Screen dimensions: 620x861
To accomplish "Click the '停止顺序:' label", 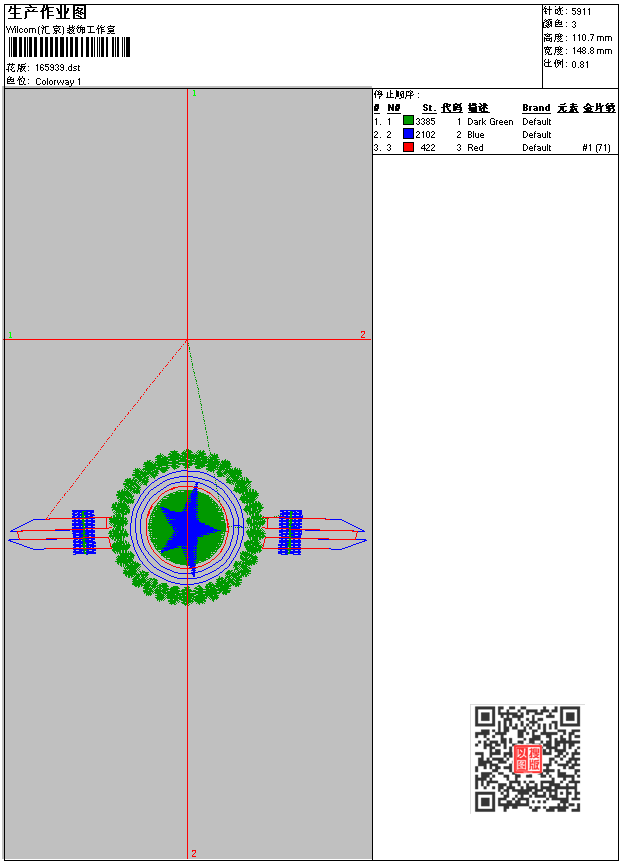I will (x=396, y=95).
